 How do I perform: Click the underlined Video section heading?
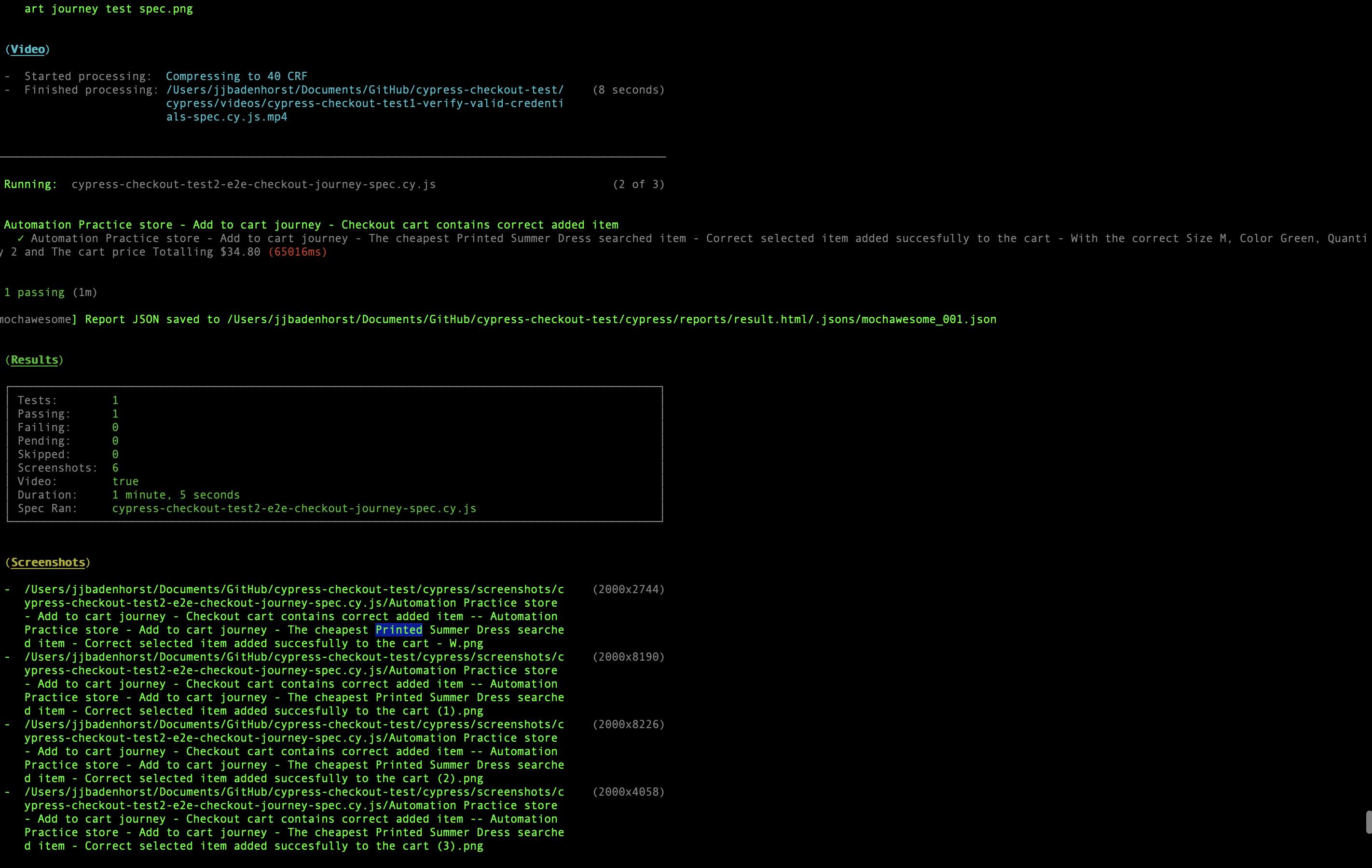coord(27,50)
